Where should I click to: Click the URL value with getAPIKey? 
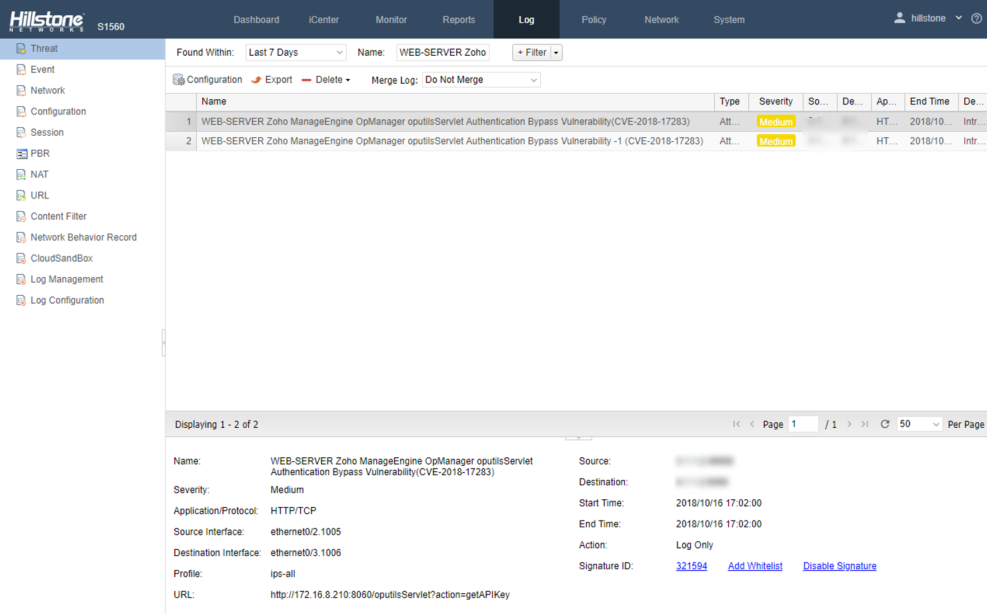coord(390,594)
